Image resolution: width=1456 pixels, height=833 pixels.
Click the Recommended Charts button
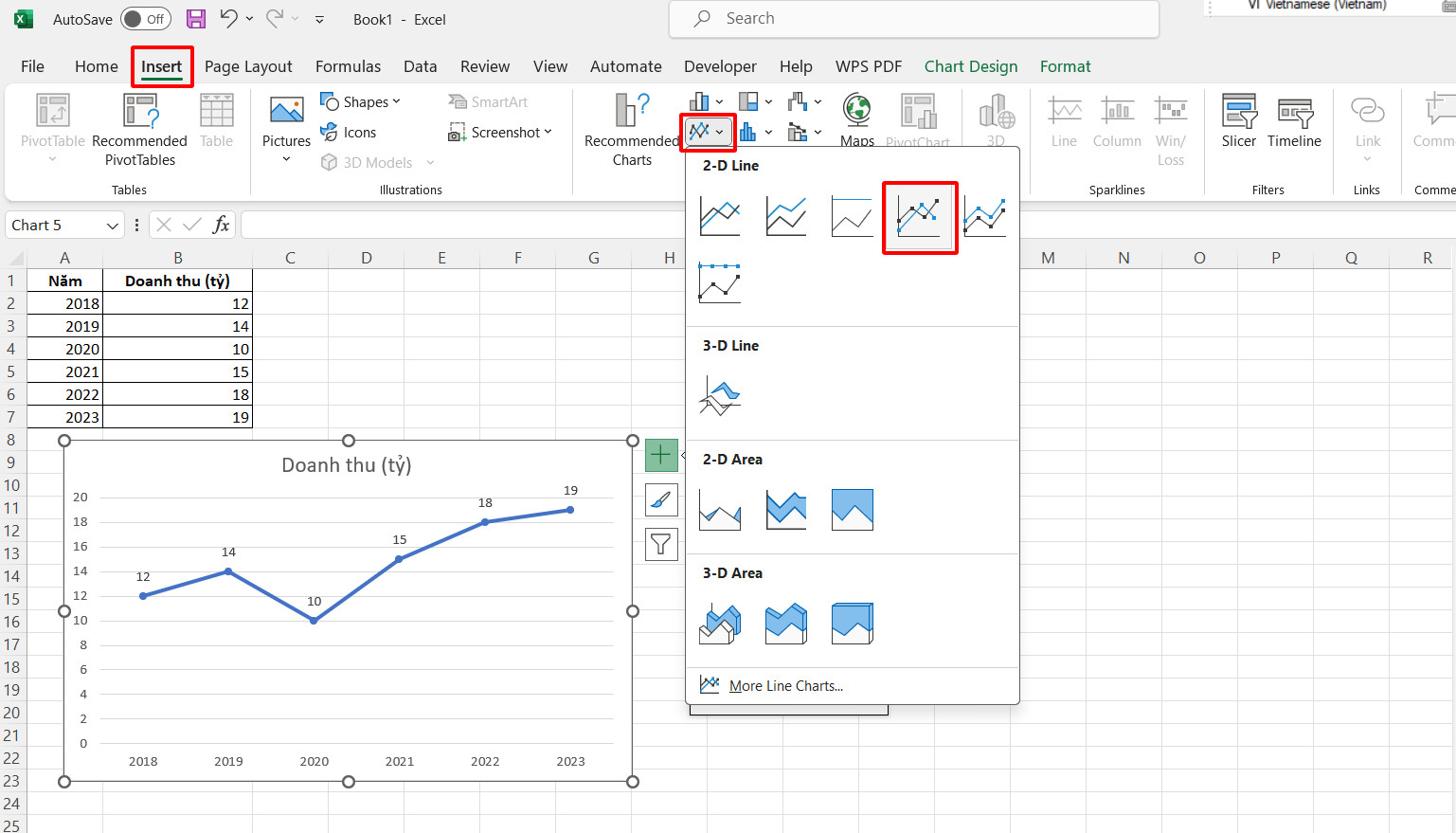(632, 130)
